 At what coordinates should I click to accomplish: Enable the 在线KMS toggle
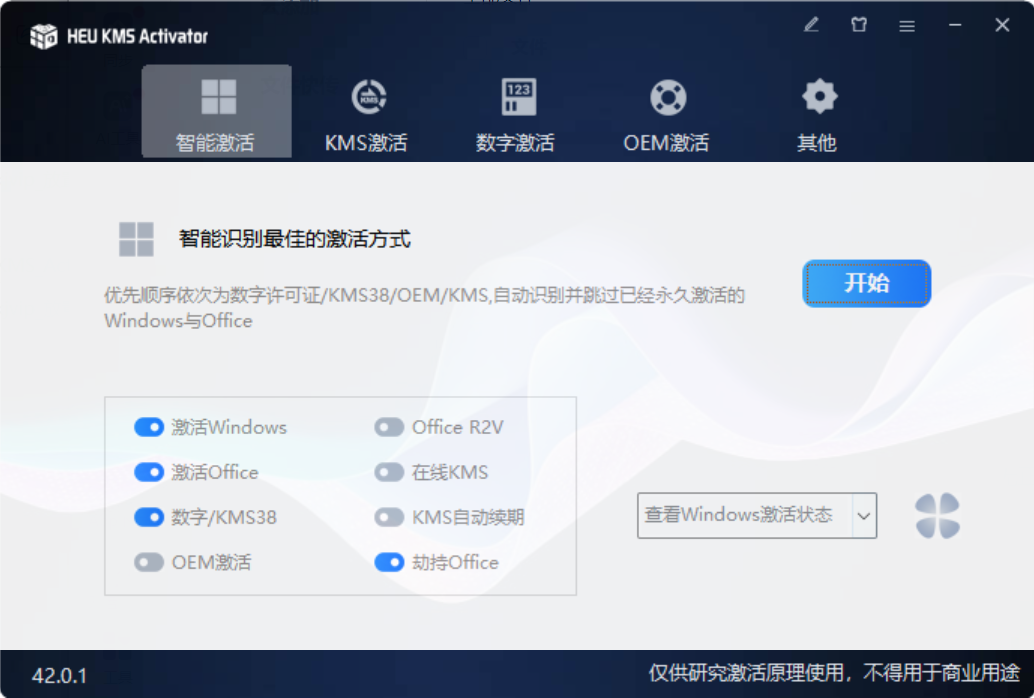click(x=389, y=472)
